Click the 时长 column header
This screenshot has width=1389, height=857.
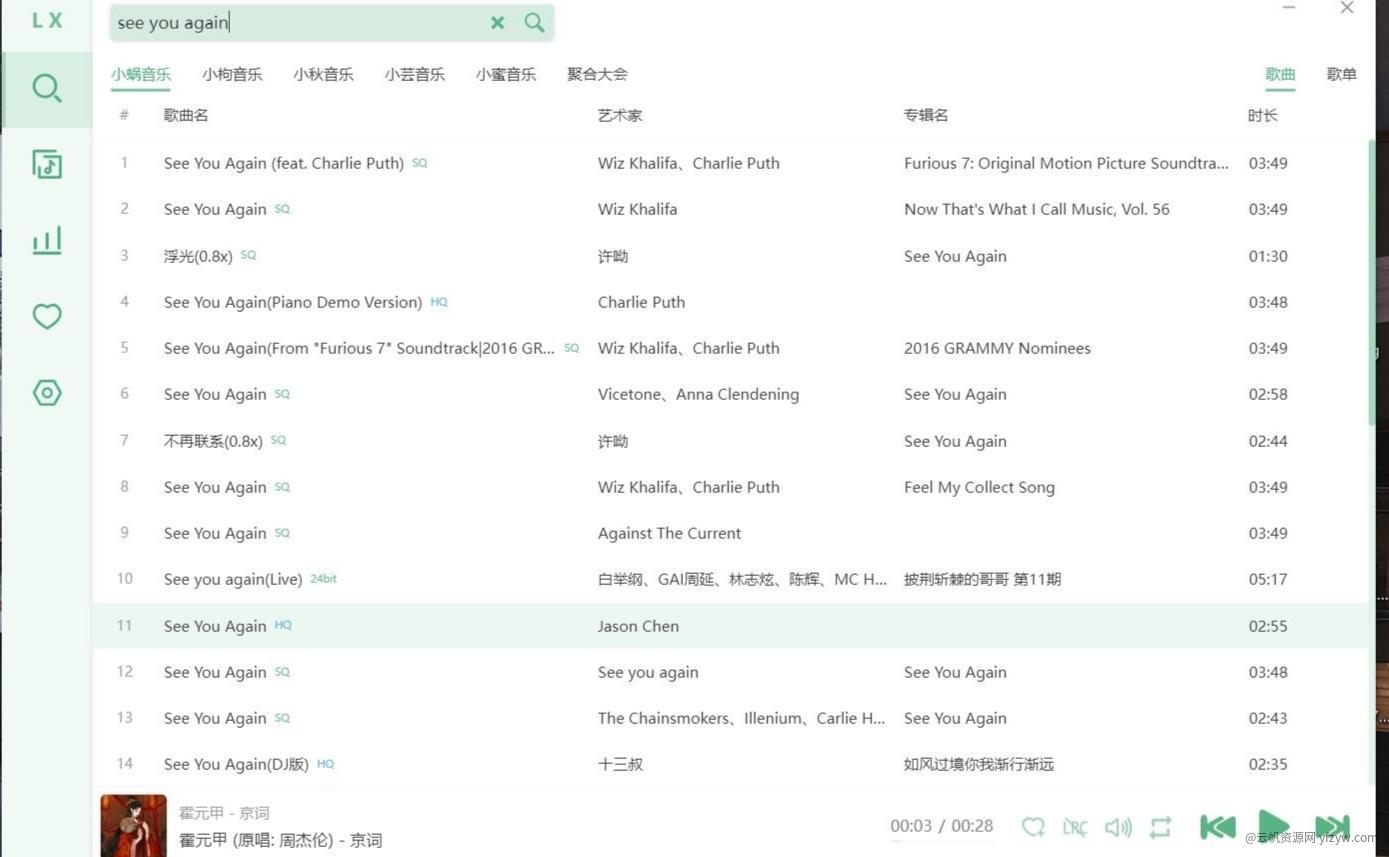tap(1263, 115)
